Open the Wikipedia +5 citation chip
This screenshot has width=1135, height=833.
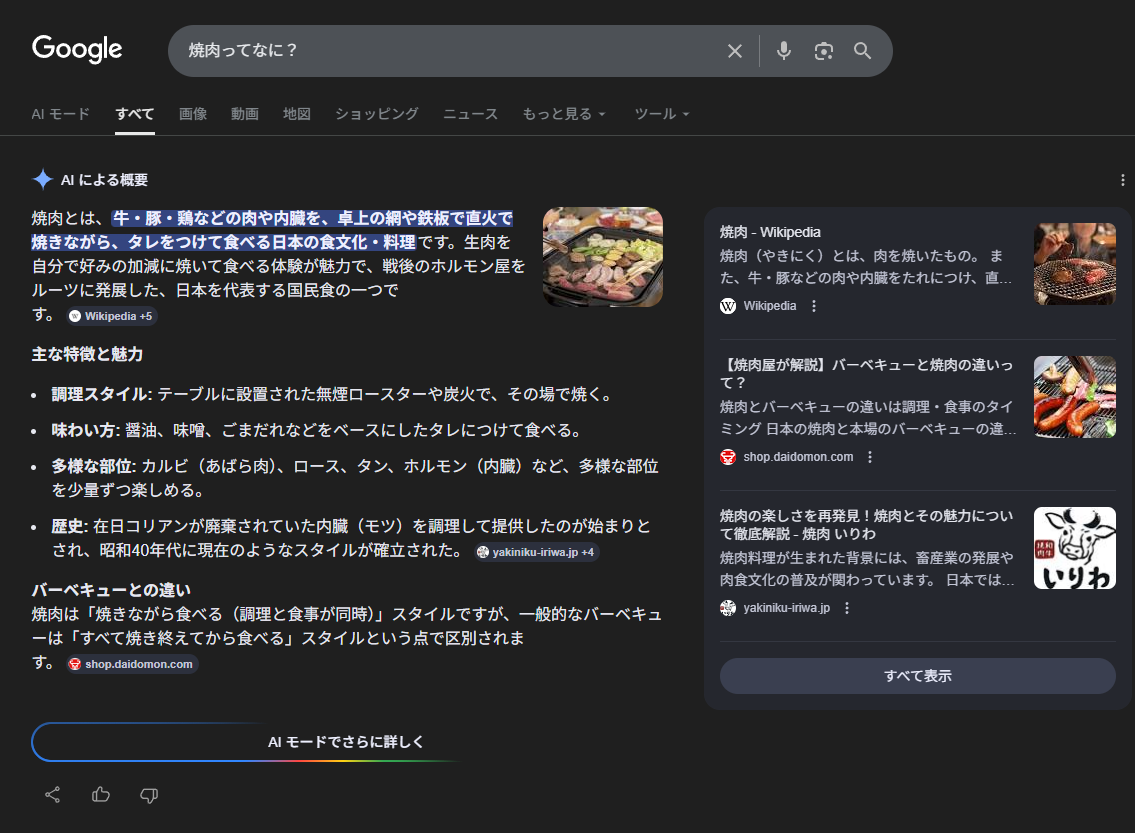pyautogui.click(x=111, y=316)
